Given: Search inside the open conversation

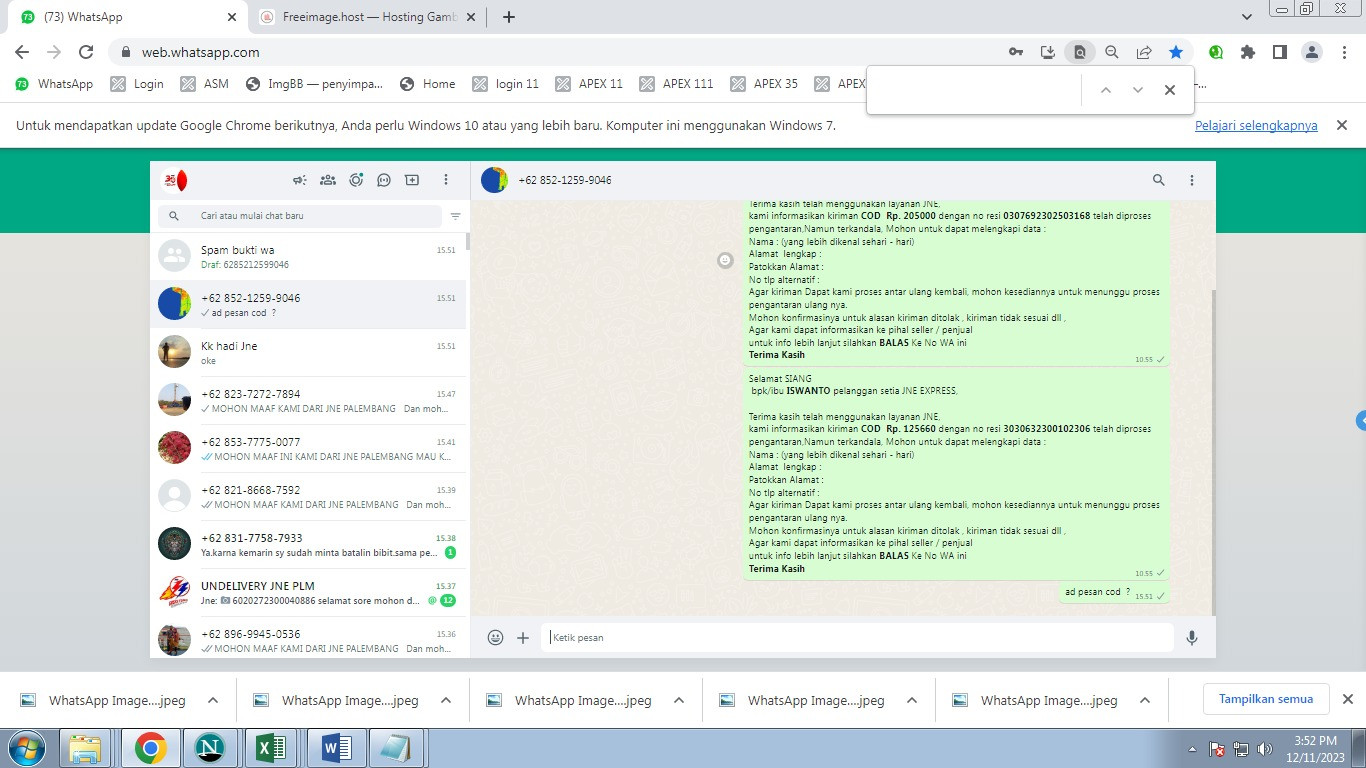Looking at the screenshot, I should point(1159,180).
